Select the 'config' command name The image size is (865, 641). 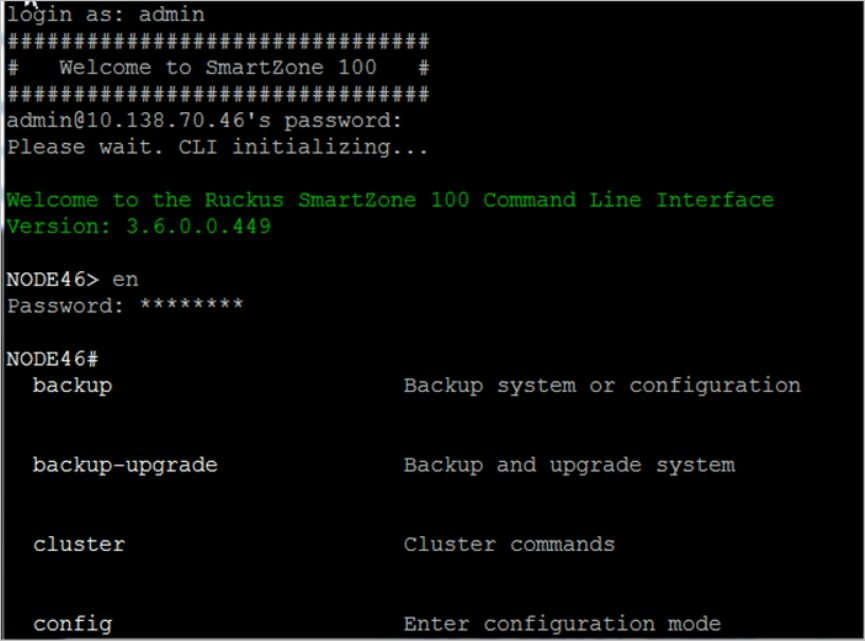(x=72, y=624)
